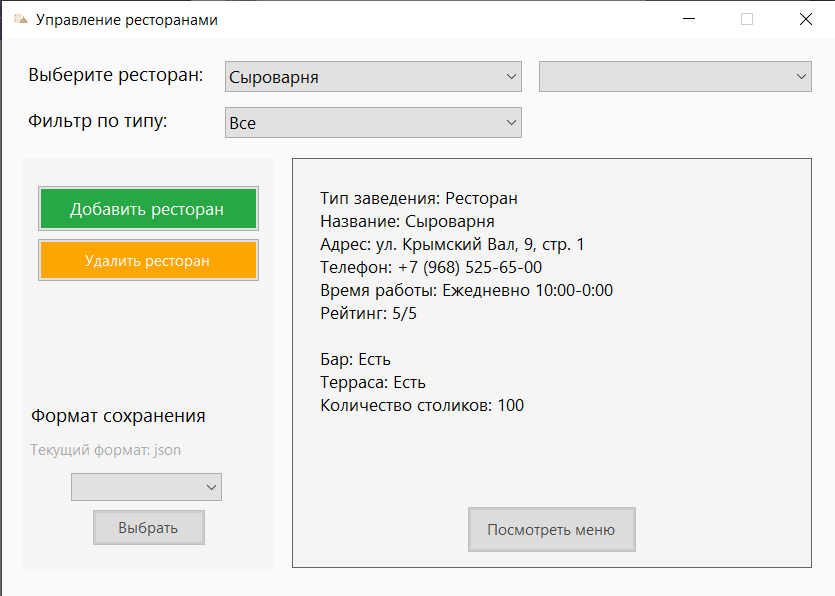Screen dimensions: 835x596
Task: Click the Адрес line in restaurant info
Action: (452, 244)
